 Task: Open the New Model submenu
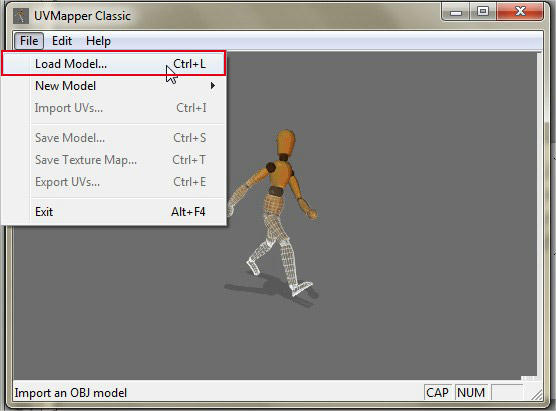(113, 85)
